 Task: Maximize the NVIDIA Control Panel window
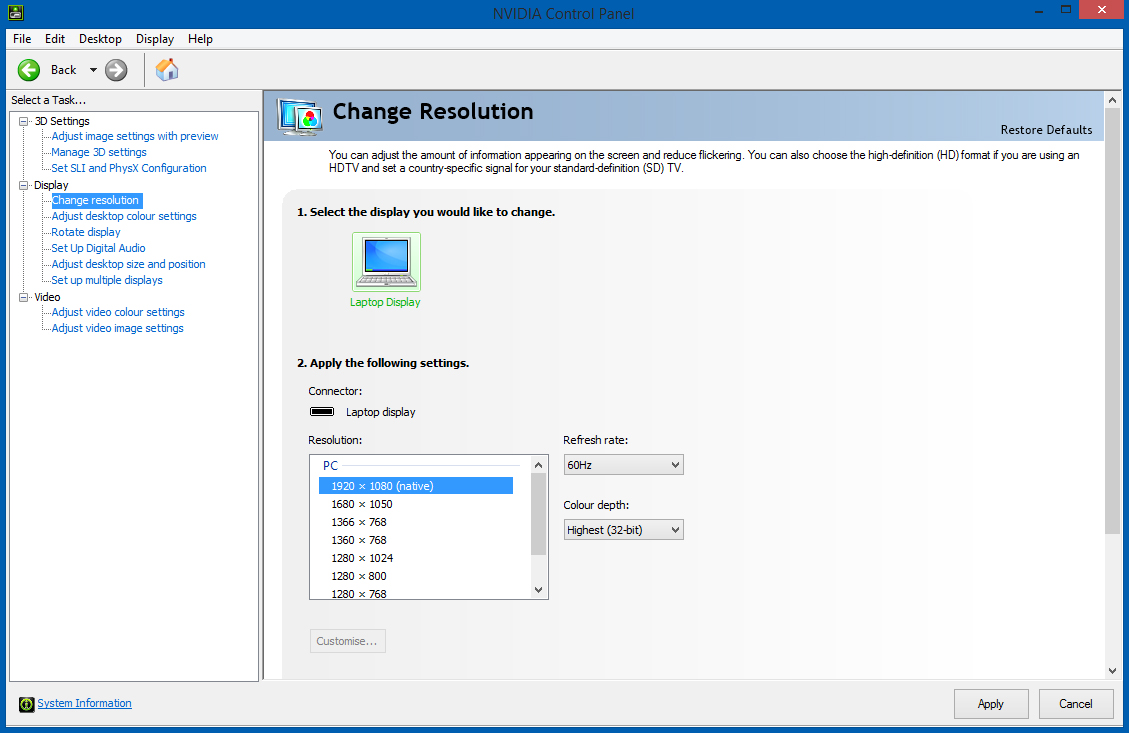click(x=1066, y=10)
